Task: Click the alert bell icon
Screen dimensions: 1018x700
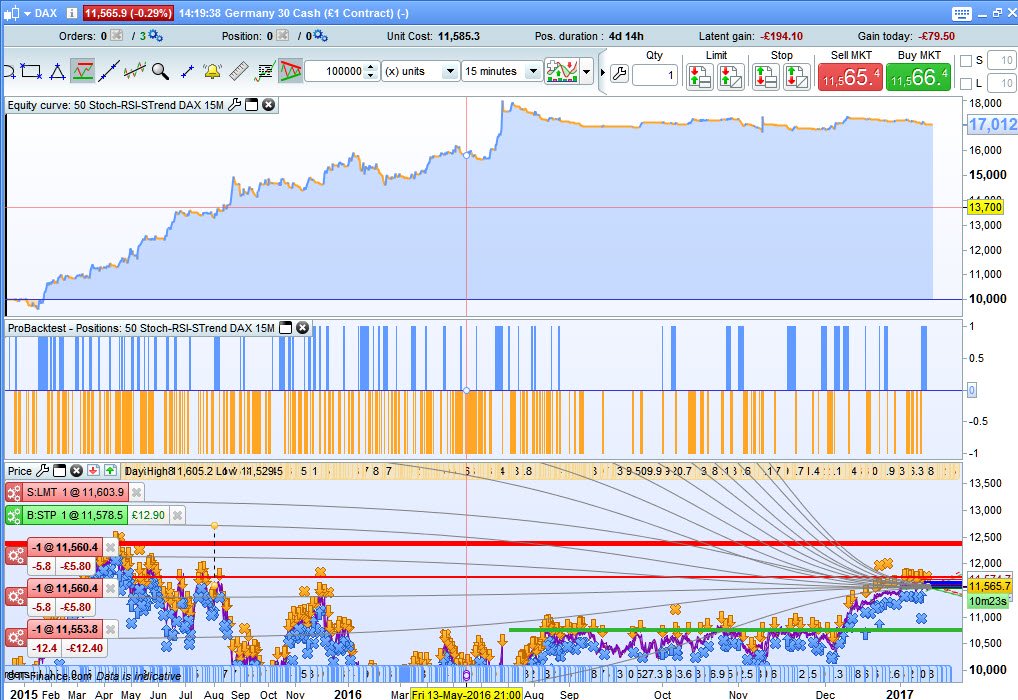Action: coord(212,72)
